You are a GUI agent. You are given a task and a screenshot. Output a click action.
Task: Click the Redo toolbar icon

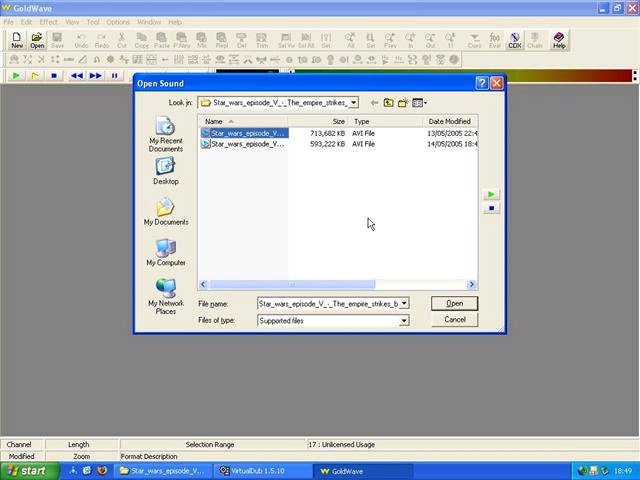click(102, 40)
